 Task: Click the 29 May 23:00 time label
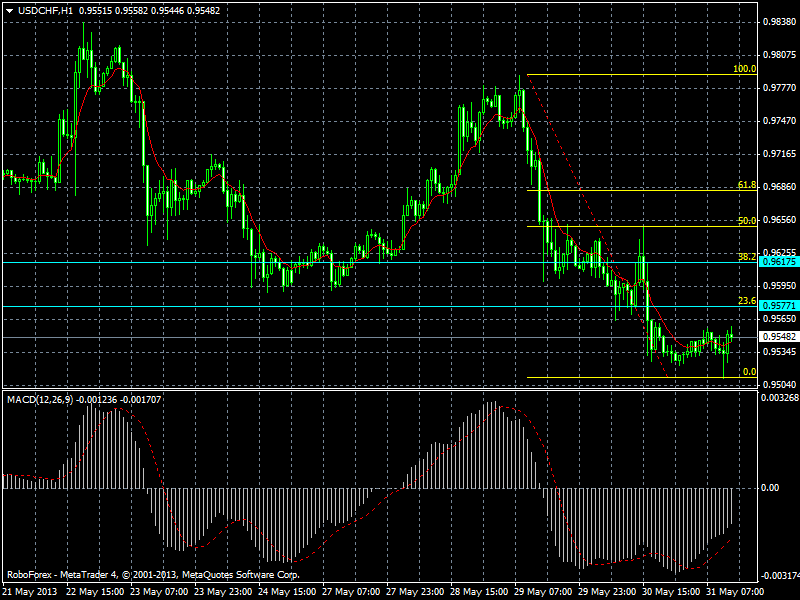coord(607,592)
